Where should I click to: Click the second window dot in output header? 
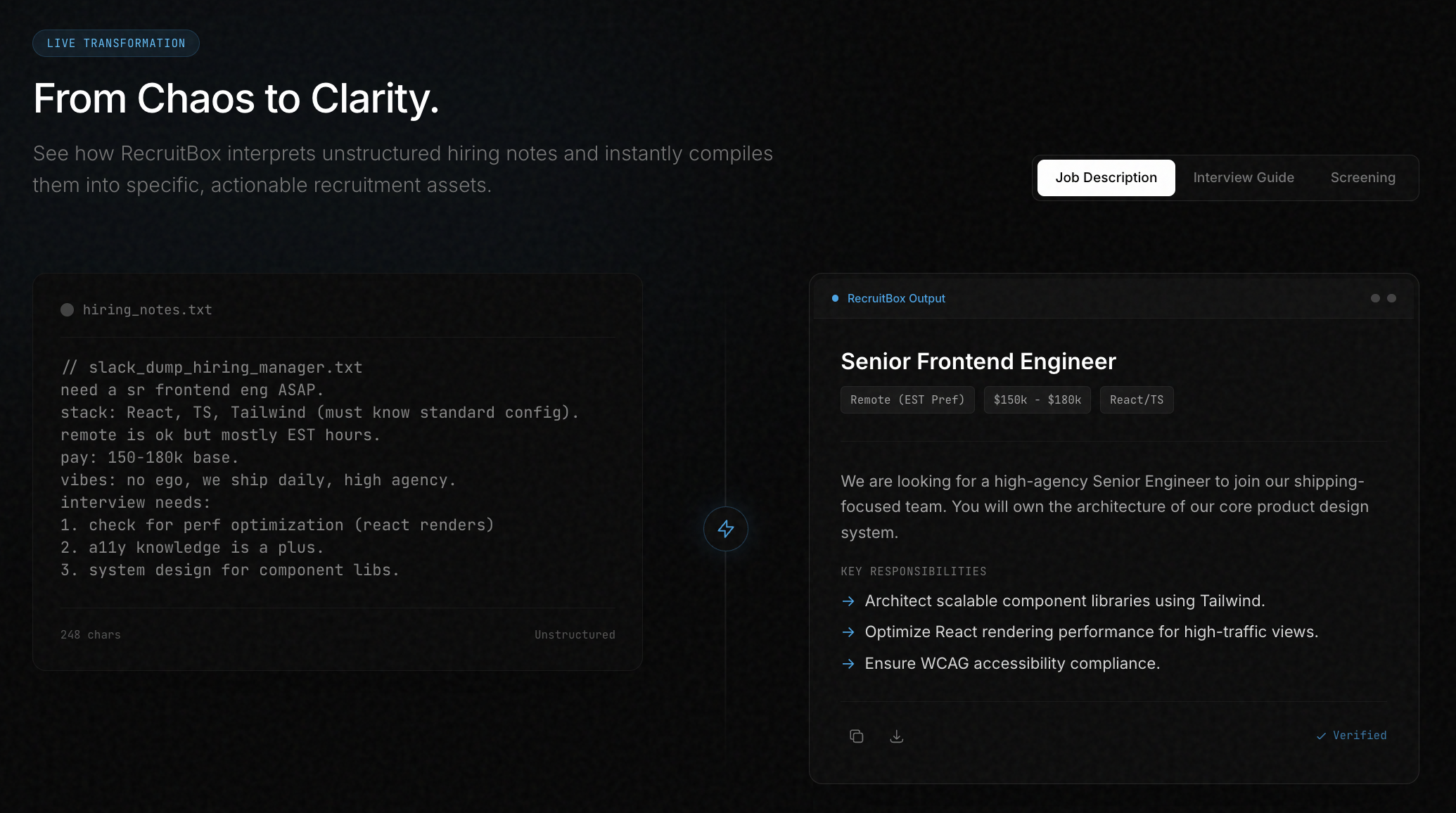pos(1391,298)
